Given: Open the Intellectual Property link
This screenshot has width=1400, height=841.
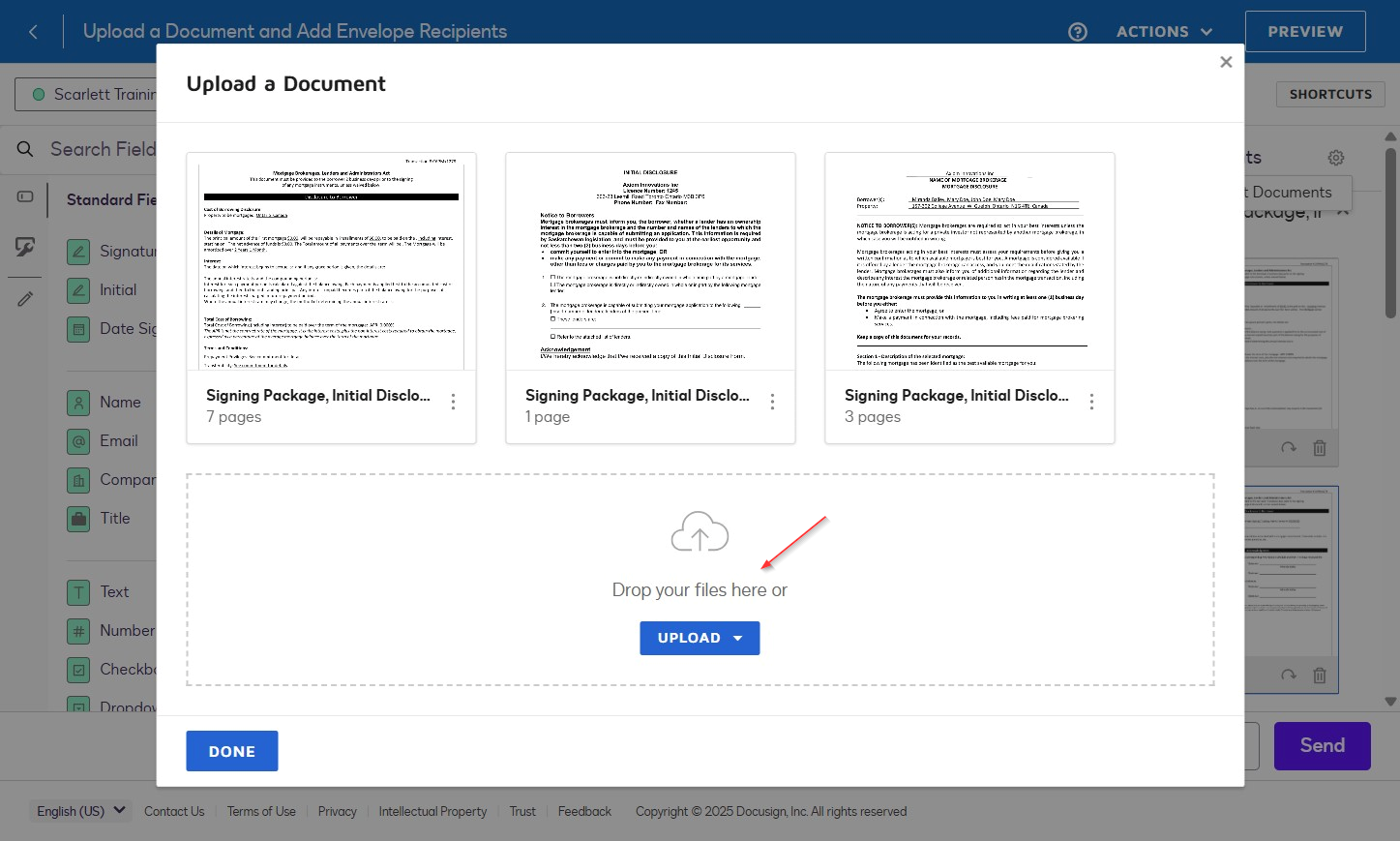Looking at the screenshot, I should pos(432,811).
